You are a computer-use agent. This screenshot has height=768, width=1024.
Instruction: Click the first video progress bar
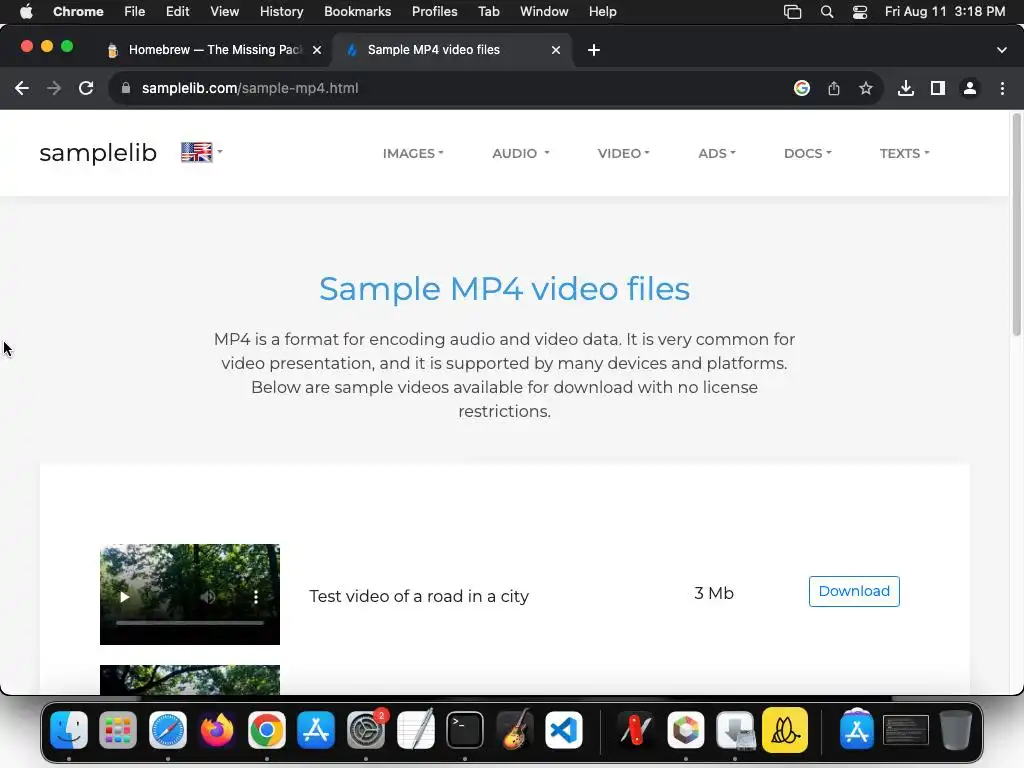[x=190, y=623]
